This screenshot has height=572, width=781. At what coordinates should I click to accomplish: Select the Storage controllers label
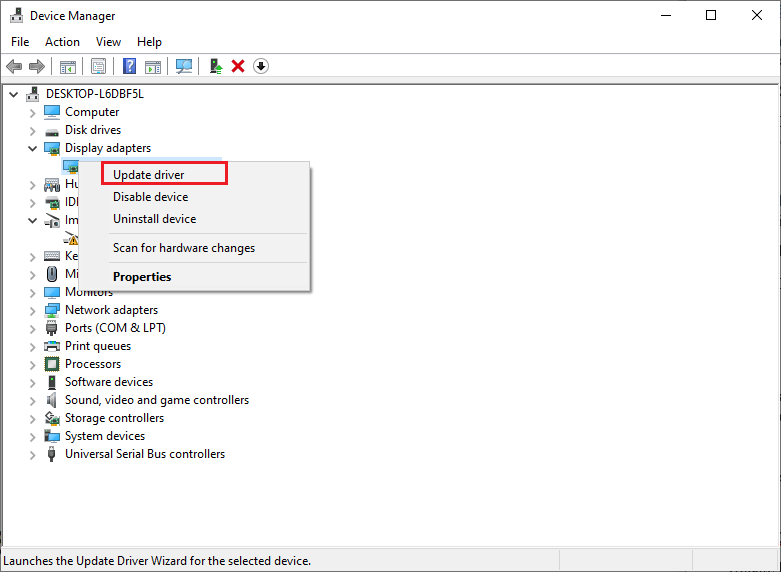pos(115,418)
